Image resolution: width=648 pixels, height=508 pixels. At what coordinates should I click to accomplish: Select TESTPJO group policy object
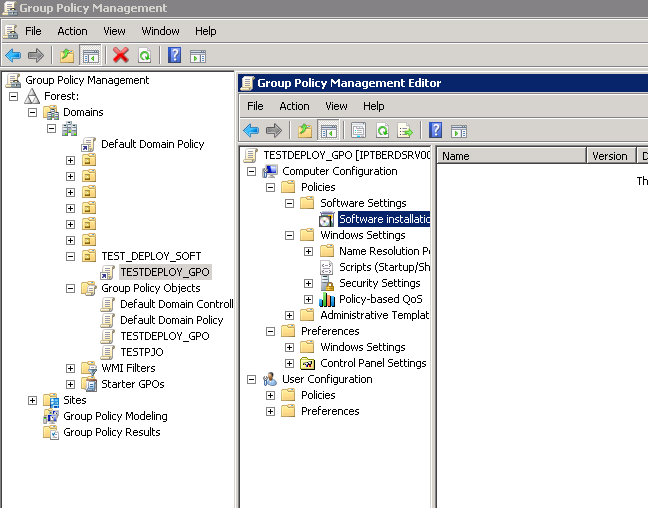point(142,352)
